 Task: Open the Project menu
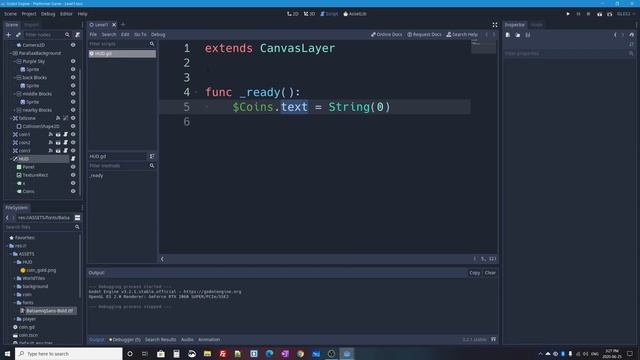coord(29,14)
